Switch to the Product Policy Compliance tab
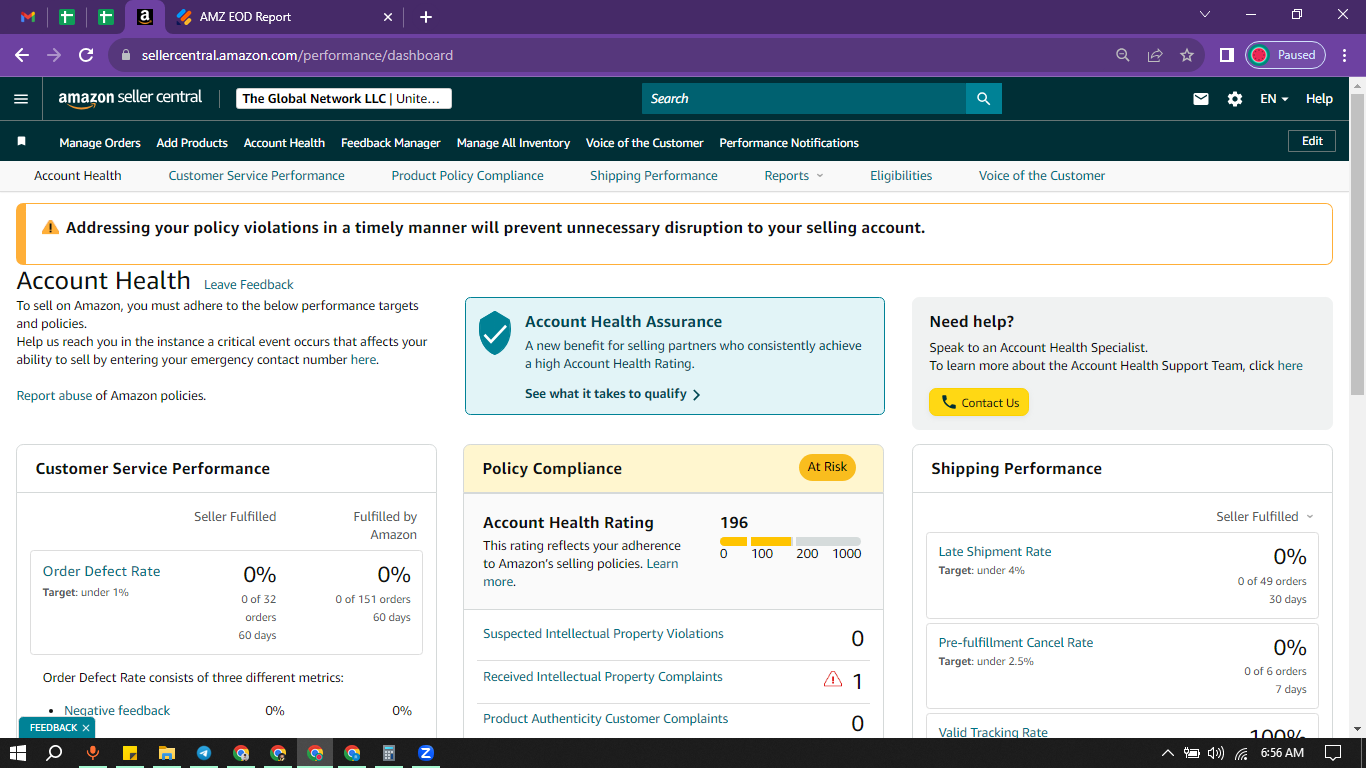 pos(468,176)
